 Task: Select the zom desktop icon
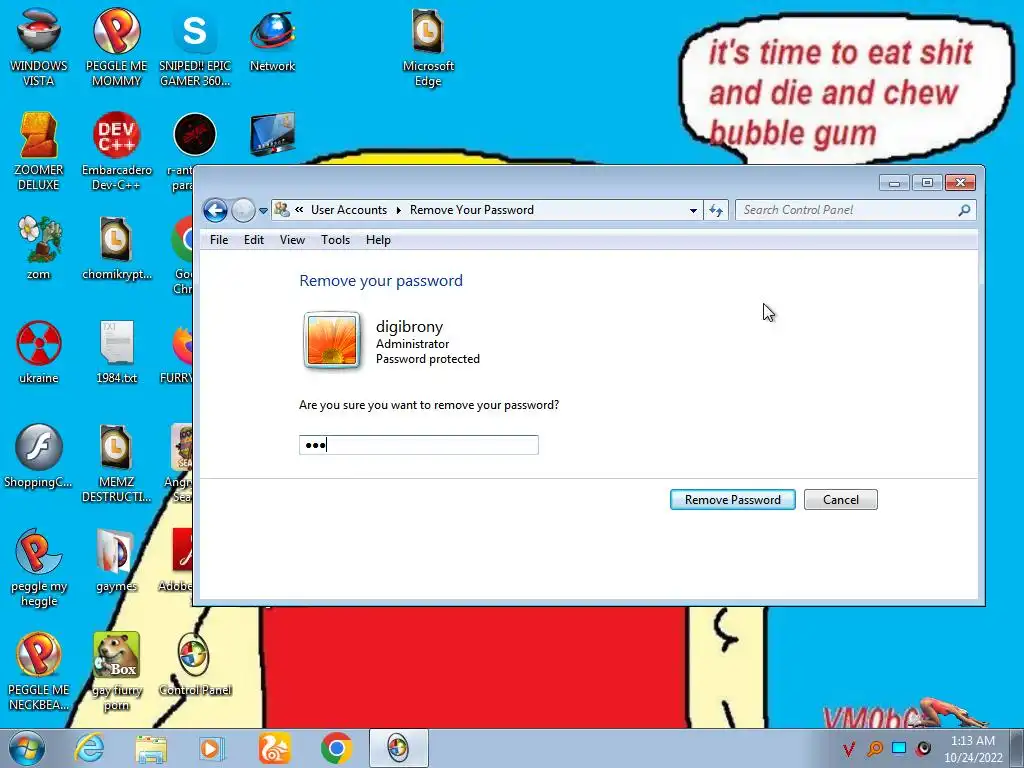[39, 248]
